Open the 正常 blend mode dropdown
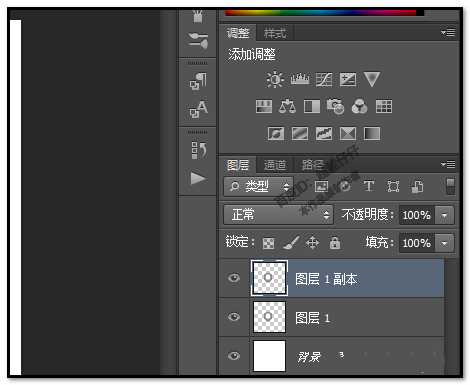470x385 pixels. click(x=278, y=215)
